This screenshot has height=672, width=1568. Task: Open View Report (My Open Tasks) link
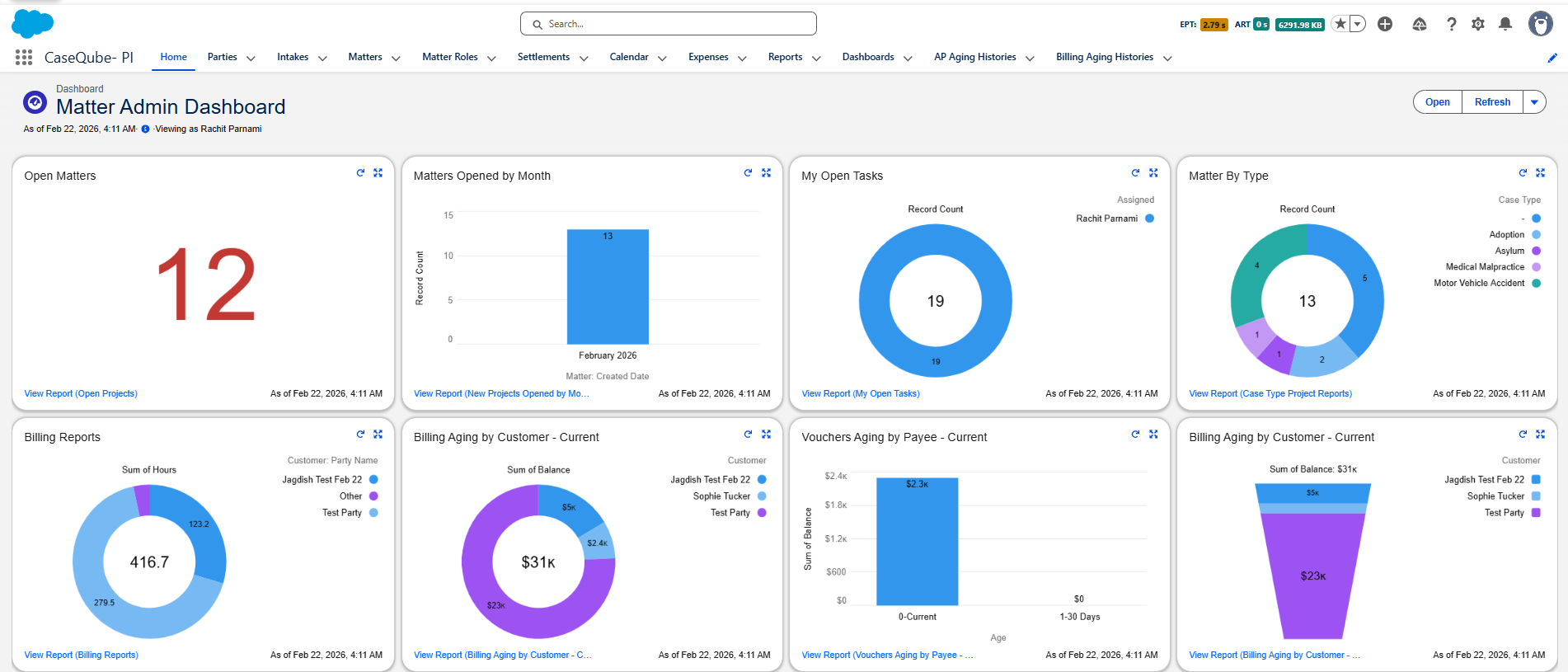(x=861, y=393)
